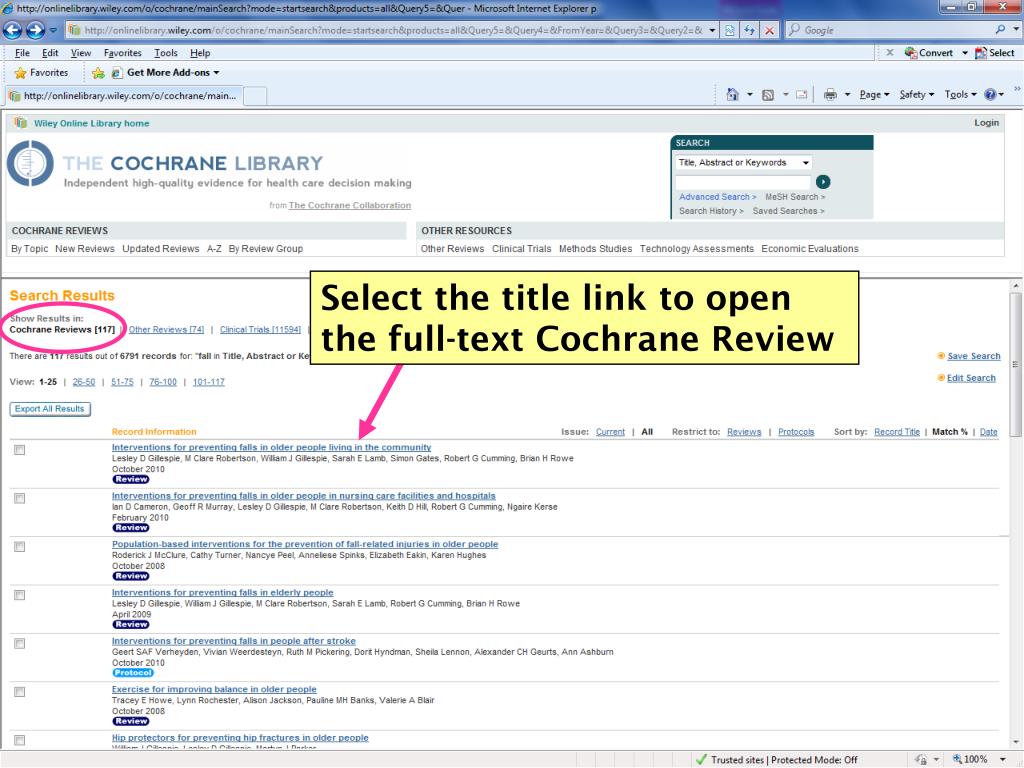Expand the address bar URL history dropdown
Viewport: 1024px width, 768px height.
coord(712,30)
